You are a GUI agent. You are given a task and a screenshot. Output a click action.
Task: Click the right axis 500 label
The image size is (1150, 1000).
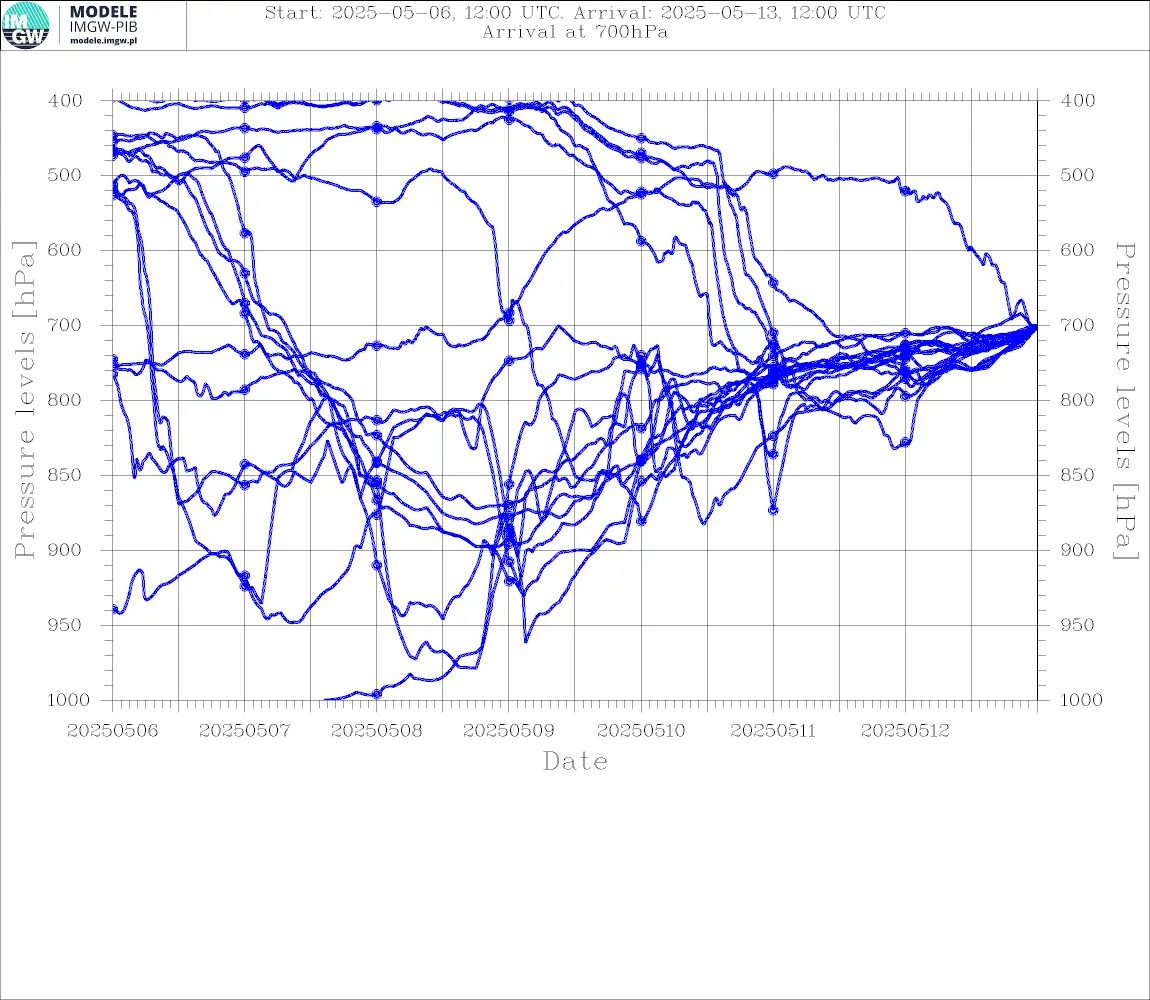tap(1077, 175)
